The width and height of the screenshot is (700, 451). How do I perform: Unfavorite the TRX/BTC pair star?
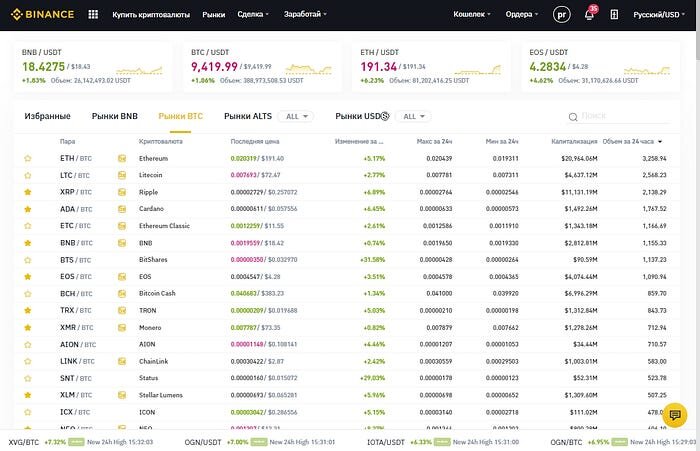tap(28, 310)
